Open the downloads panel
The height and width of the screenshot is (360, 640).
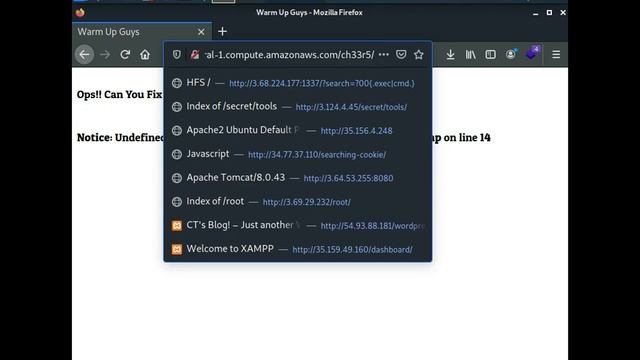click(450, 54)
